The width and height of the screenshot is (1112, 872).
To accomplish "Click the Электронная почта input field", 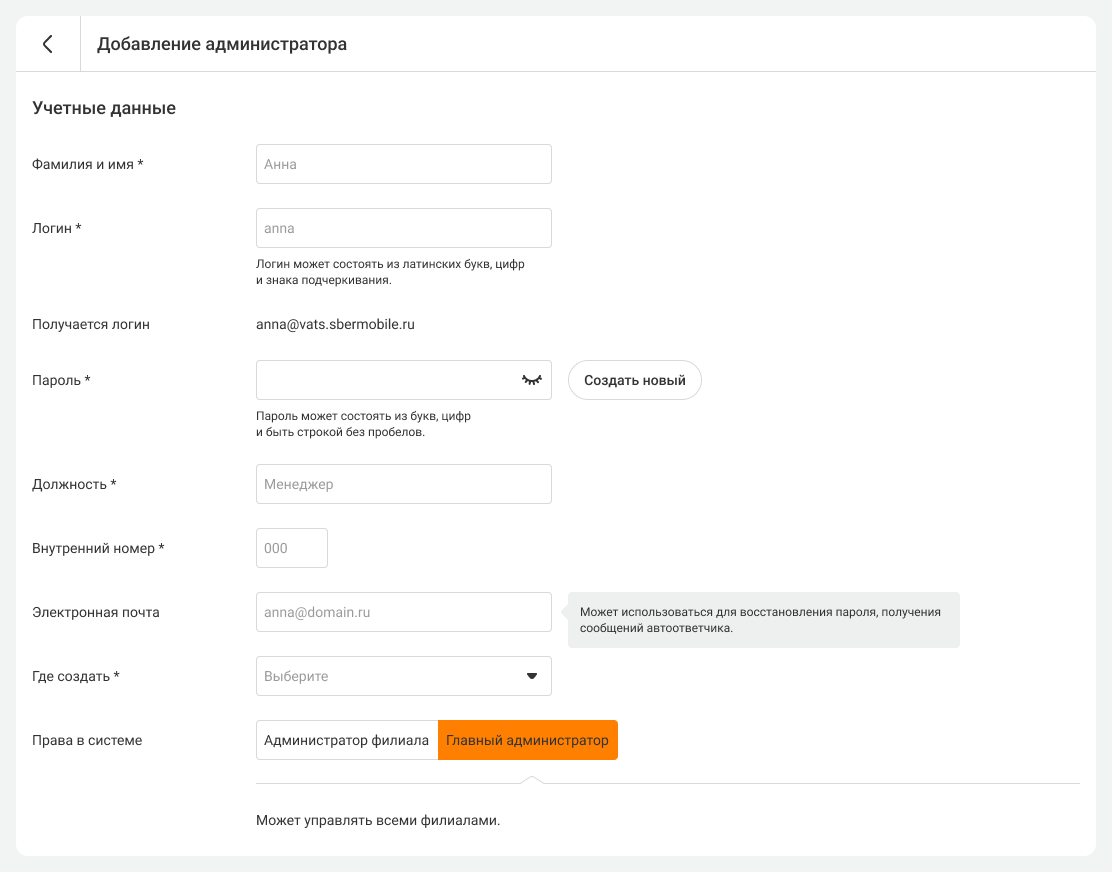I will (403, 612).
